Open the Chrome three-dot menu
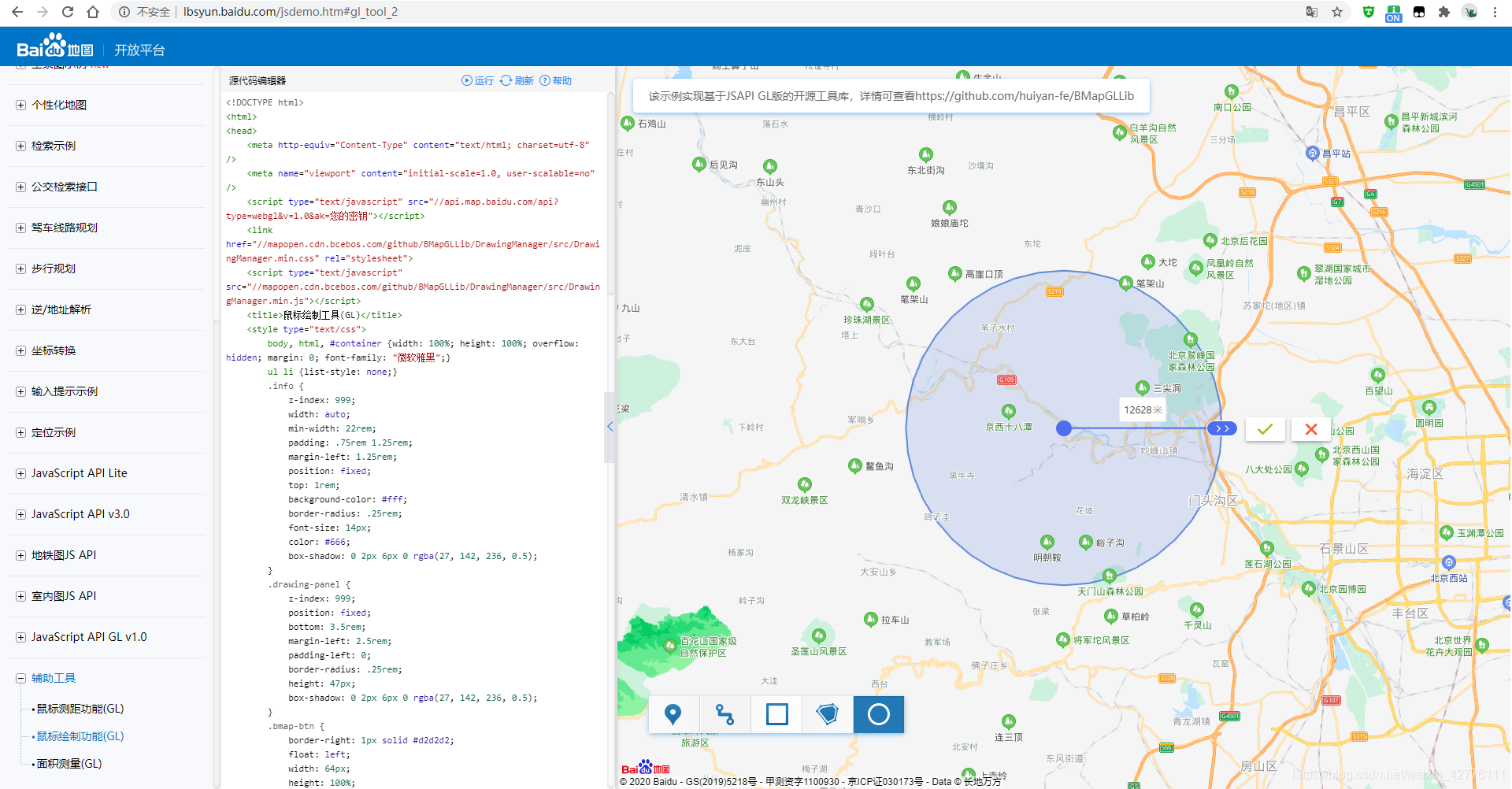The width and height of the screenshot is (1512, 789). click(1495, 12)
